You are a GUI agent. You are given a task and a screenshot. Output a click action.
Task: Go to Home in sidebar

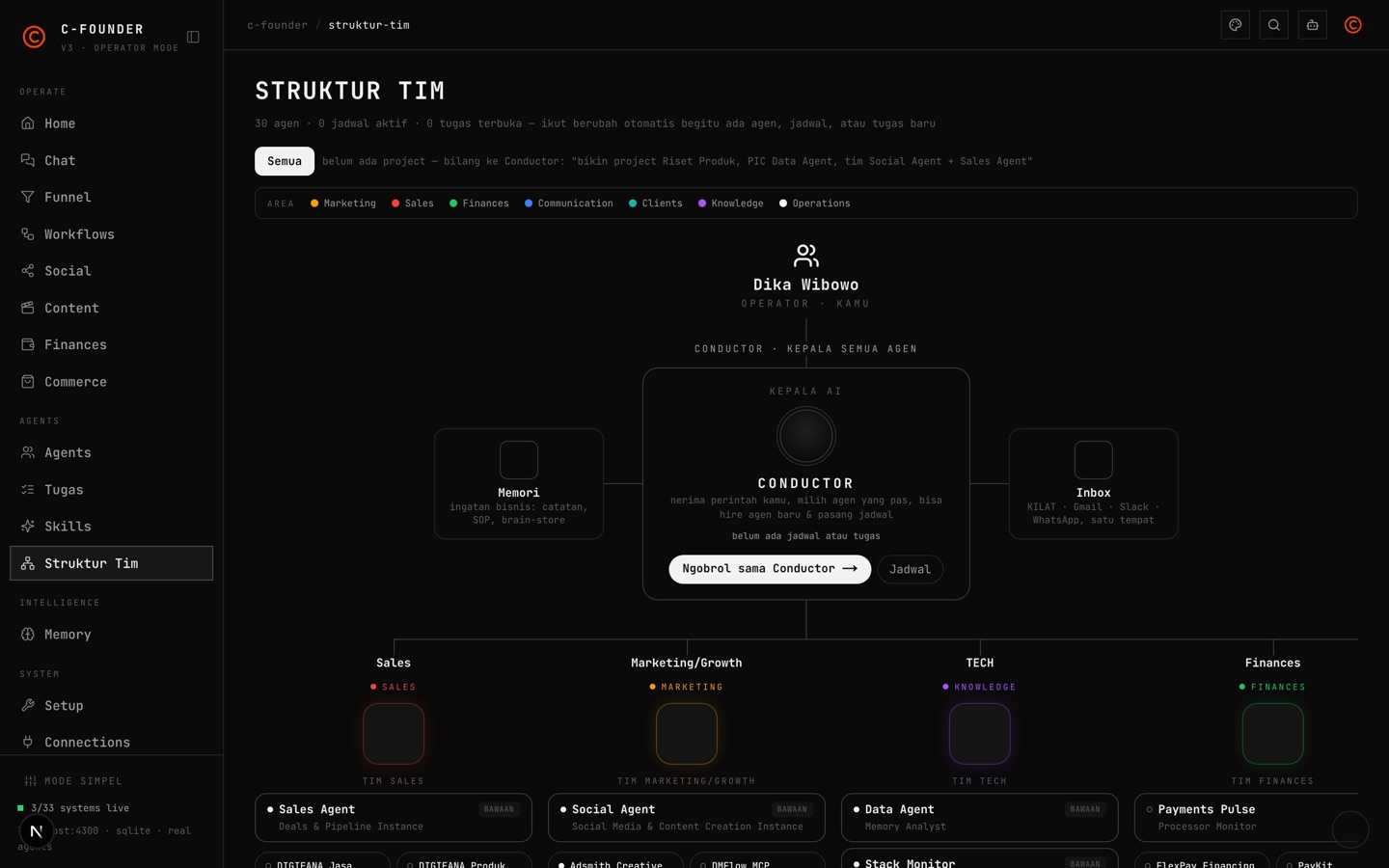(111, 123)
